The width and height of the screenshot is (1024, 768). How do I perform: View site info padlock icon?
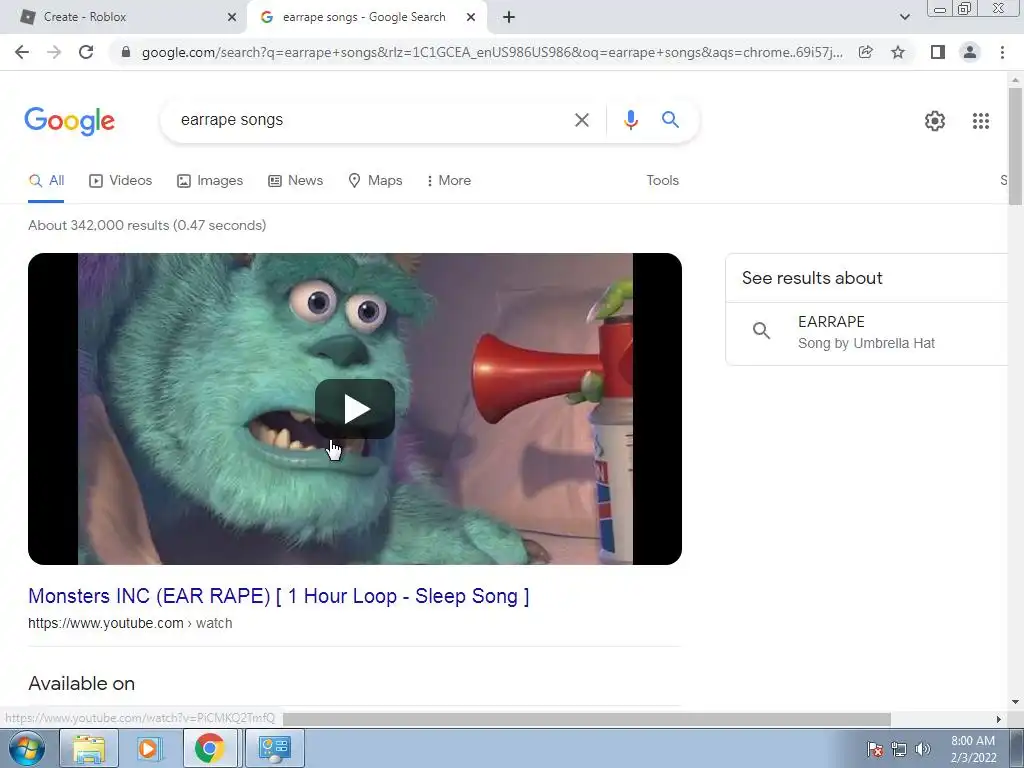point(126,52)
